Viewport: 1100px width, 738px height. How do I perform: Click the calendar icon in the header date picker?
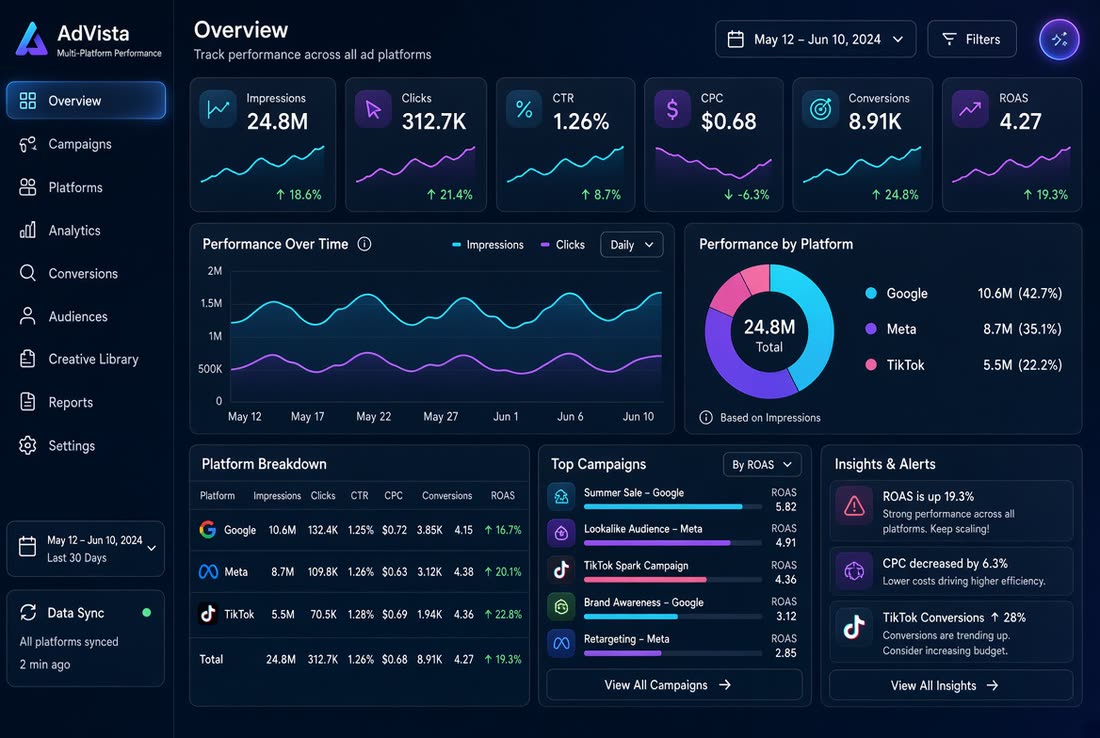click(x=735, y=39)
